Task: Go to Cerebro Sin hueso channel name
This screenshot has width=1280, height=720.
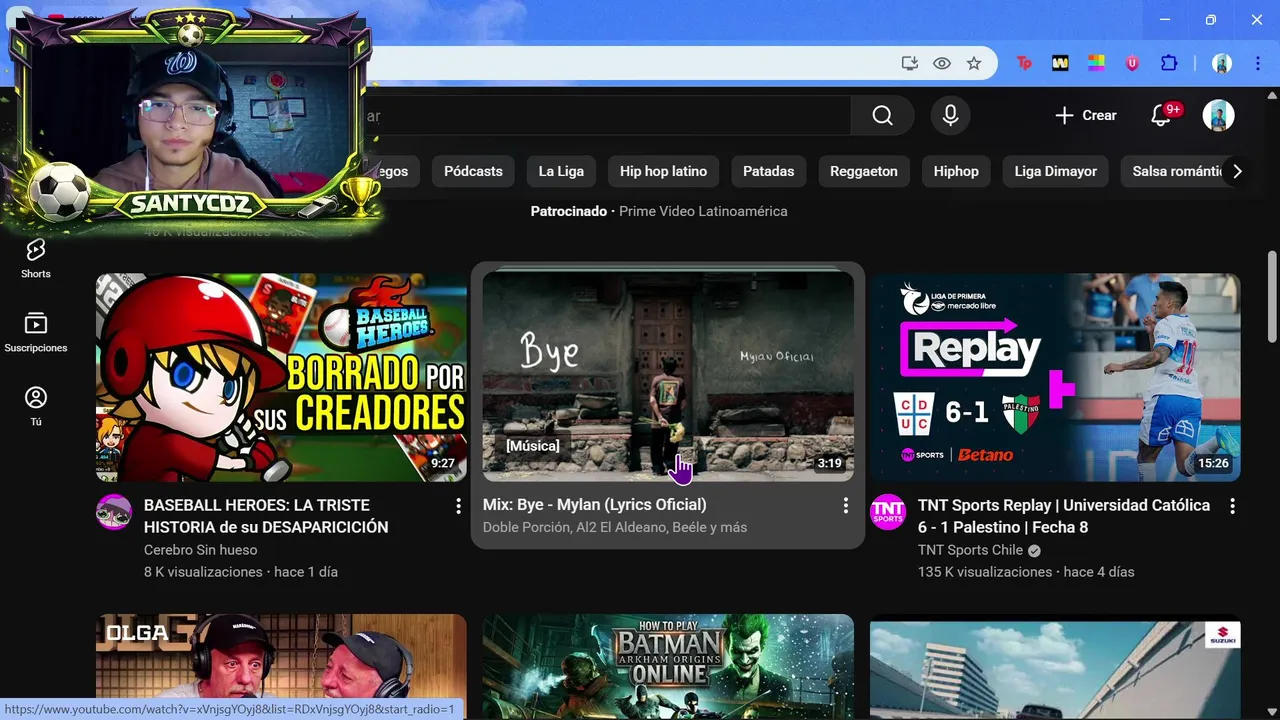Action: coord(200,550)
